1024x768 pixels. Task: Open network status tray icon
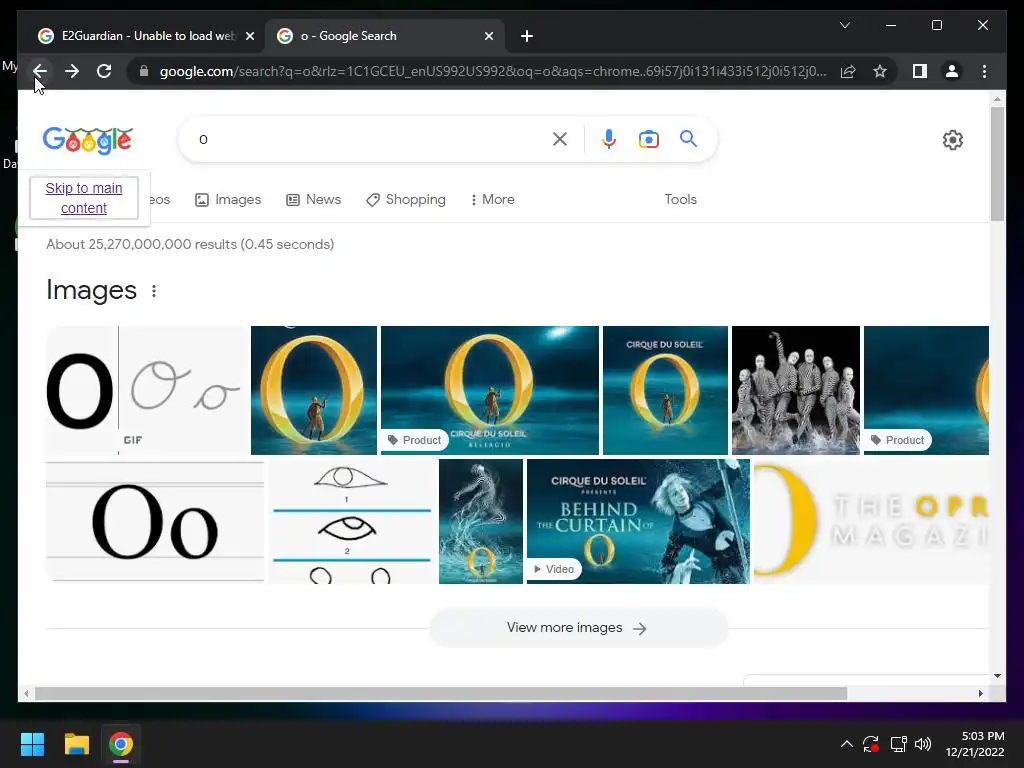click(x=899, y=744)
